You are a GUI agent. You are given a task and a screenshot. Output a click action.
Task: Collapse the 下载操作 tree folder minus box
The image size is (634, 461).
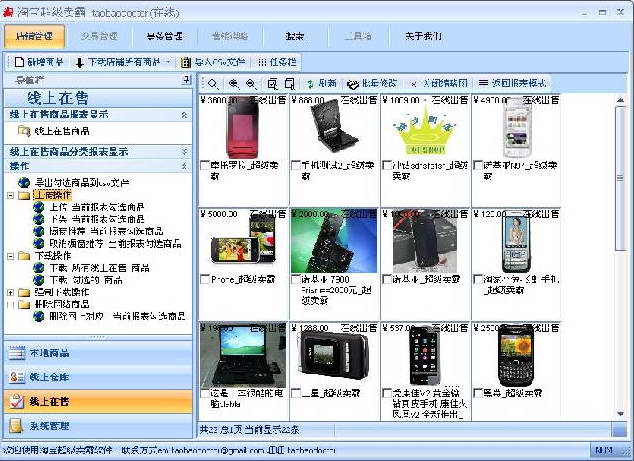[11, 256]
